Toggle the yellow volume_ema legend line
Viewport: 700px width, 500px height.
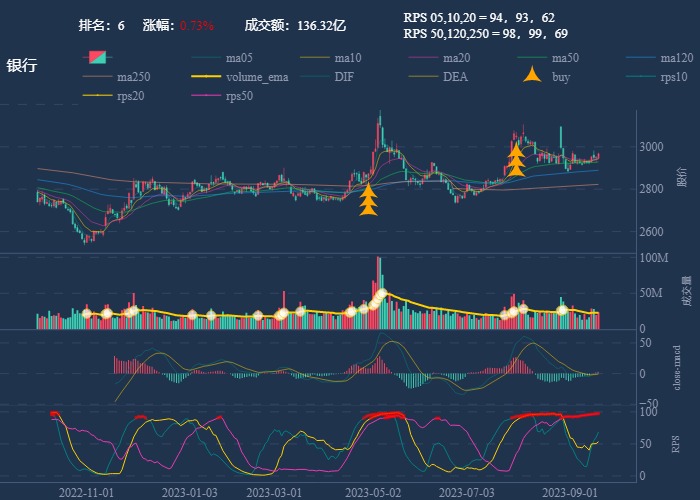pos(206,77)
